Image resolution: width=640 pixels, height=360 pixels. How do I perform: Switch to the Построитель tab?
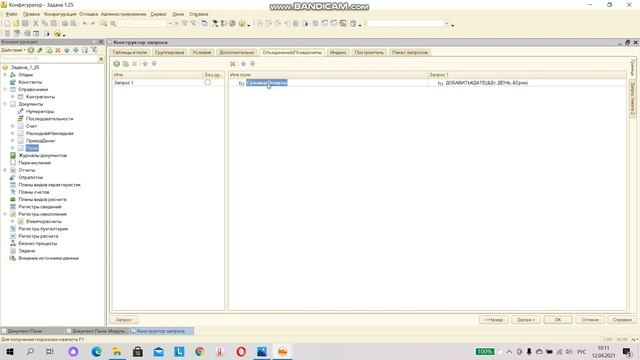pyautogui.click(x=369, y=52)
